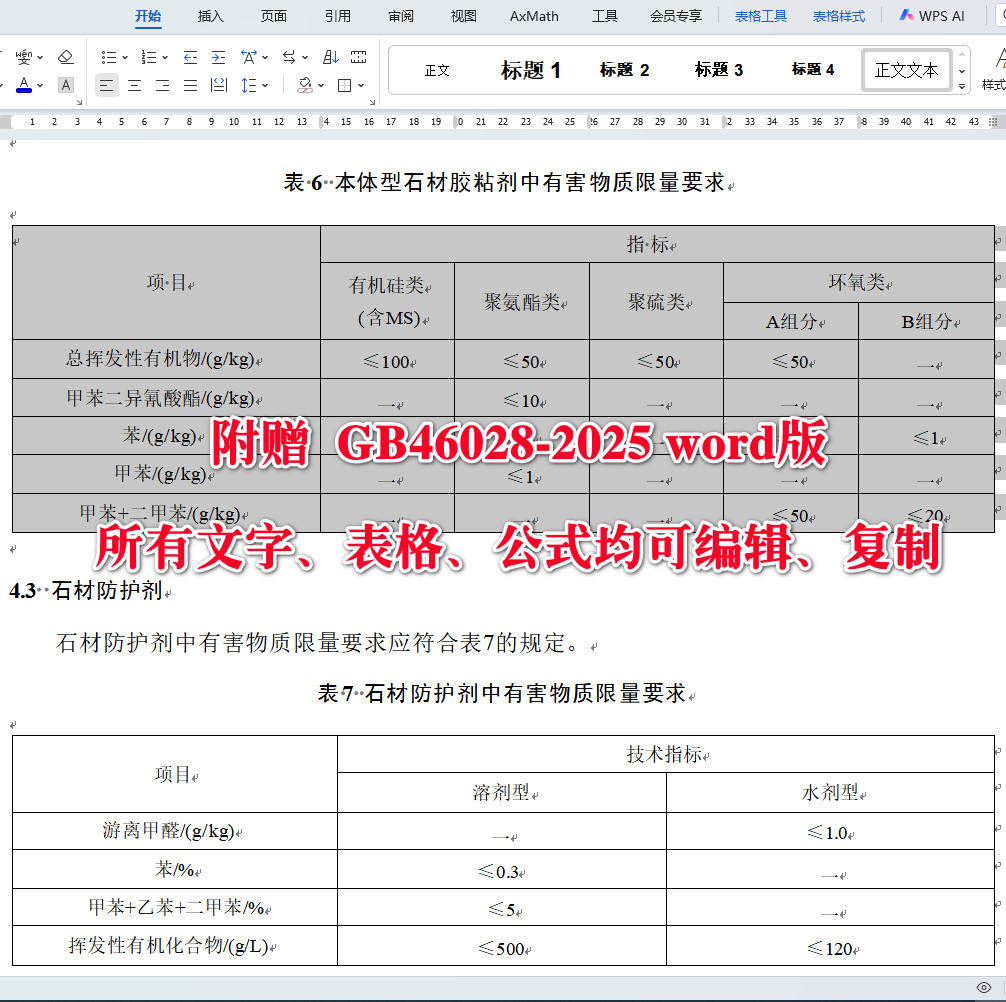The image size is (1006, 1002).
Task: Open the 表格样式 tab
Action: [839, 16]
